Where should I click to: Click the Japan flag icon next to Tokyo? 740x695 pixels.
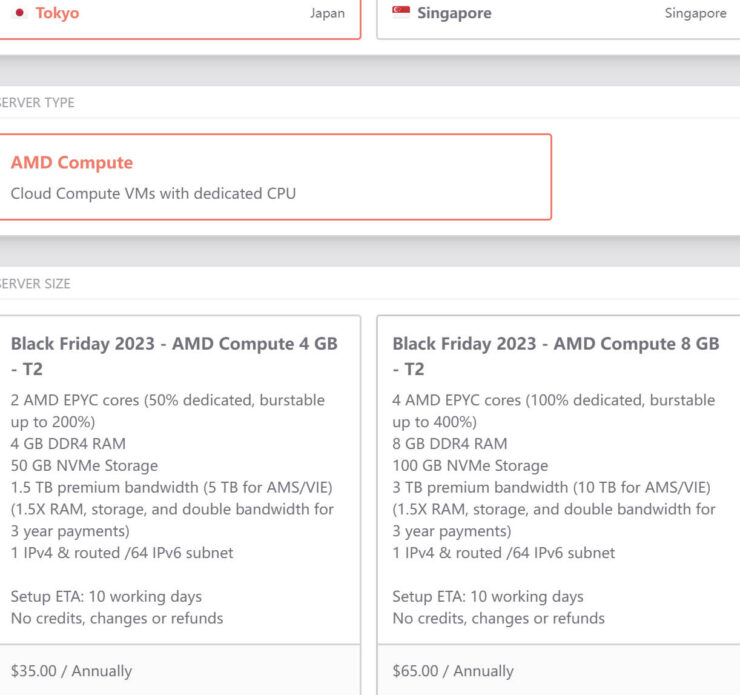[19, 13]
